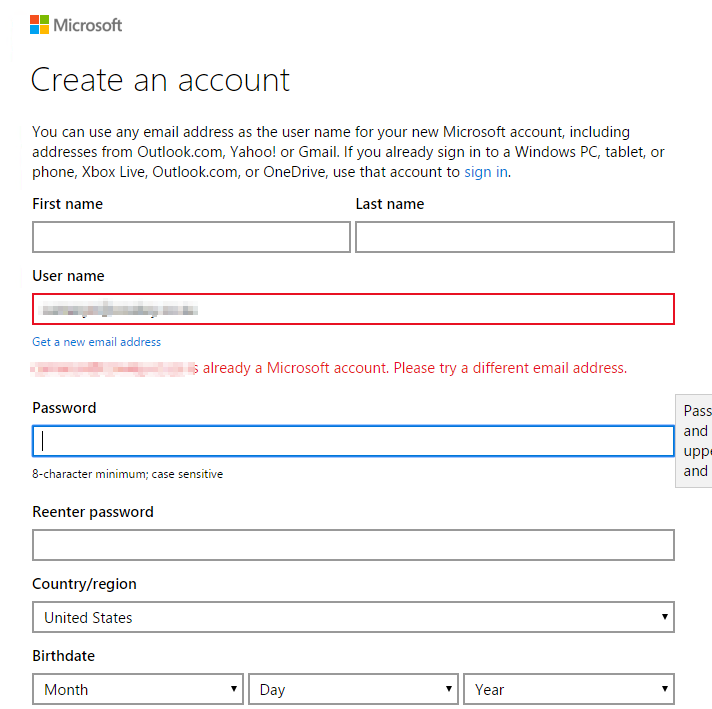Select the Reenter password field

353,545
